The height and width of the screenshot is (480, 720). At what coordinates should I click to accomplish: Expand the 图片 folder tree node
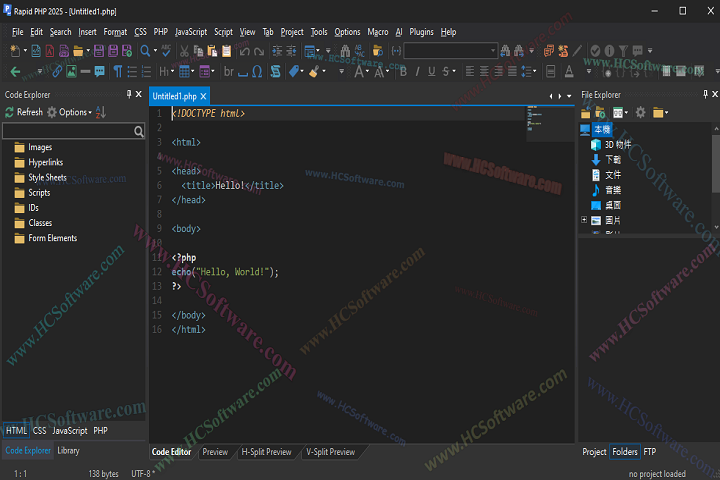[584, 220]
